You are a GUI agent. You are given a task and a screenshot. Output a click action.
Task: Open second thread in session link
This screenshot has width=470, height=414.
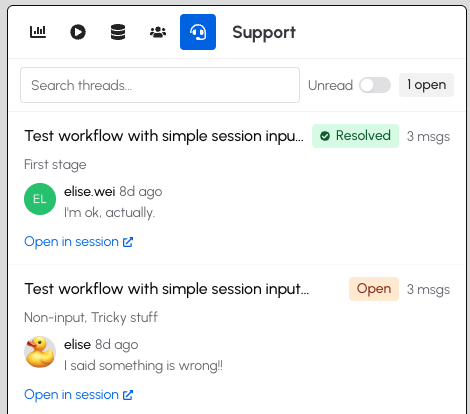[x=79, y=395]
